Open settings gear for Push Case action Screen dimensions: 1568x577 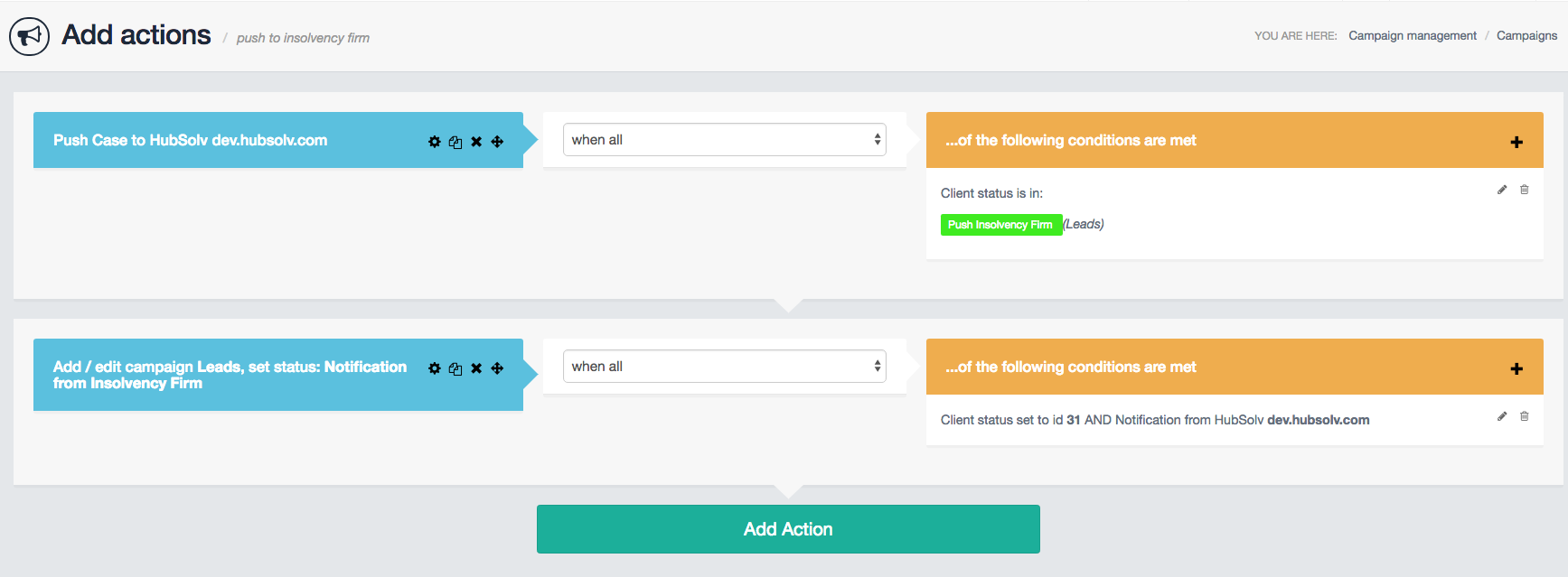click(435, 142)
